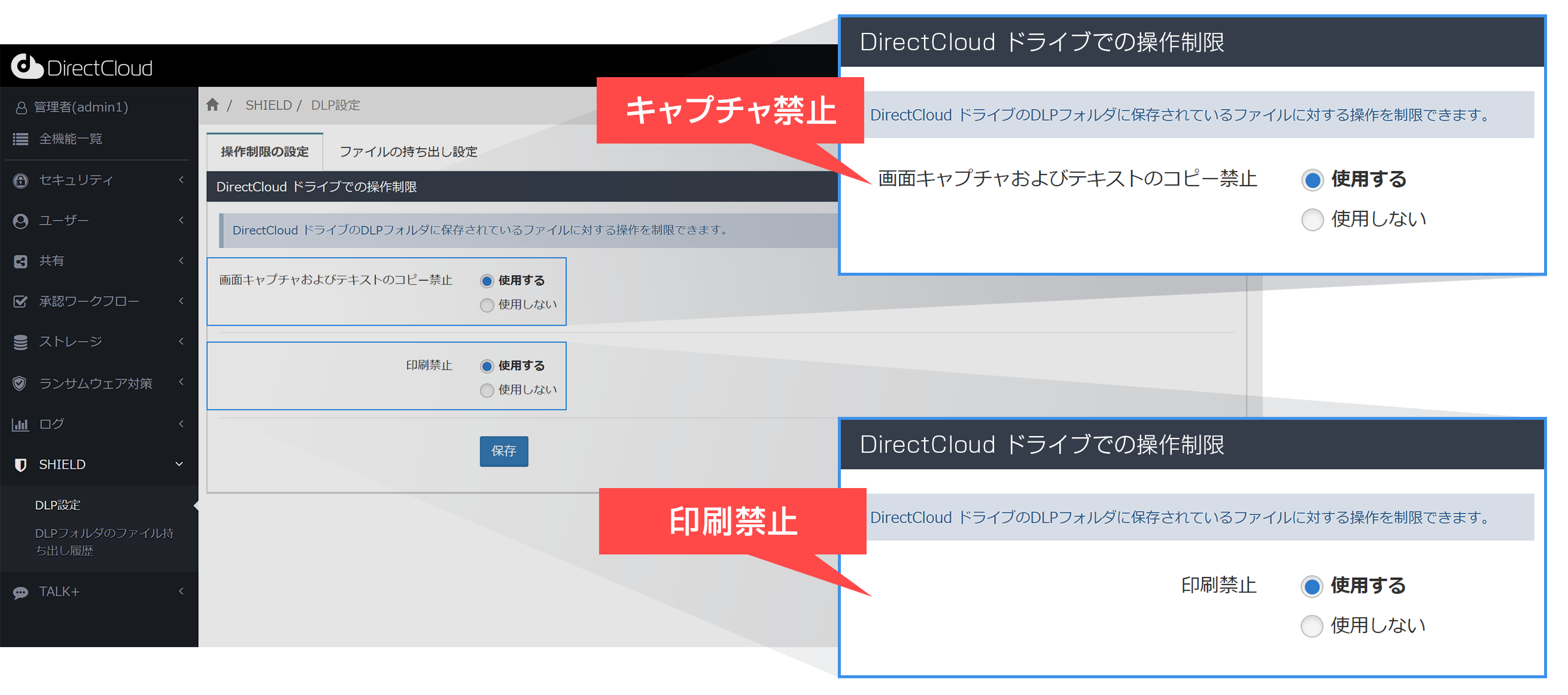Expand the ストレージ menu chevron

181,342
